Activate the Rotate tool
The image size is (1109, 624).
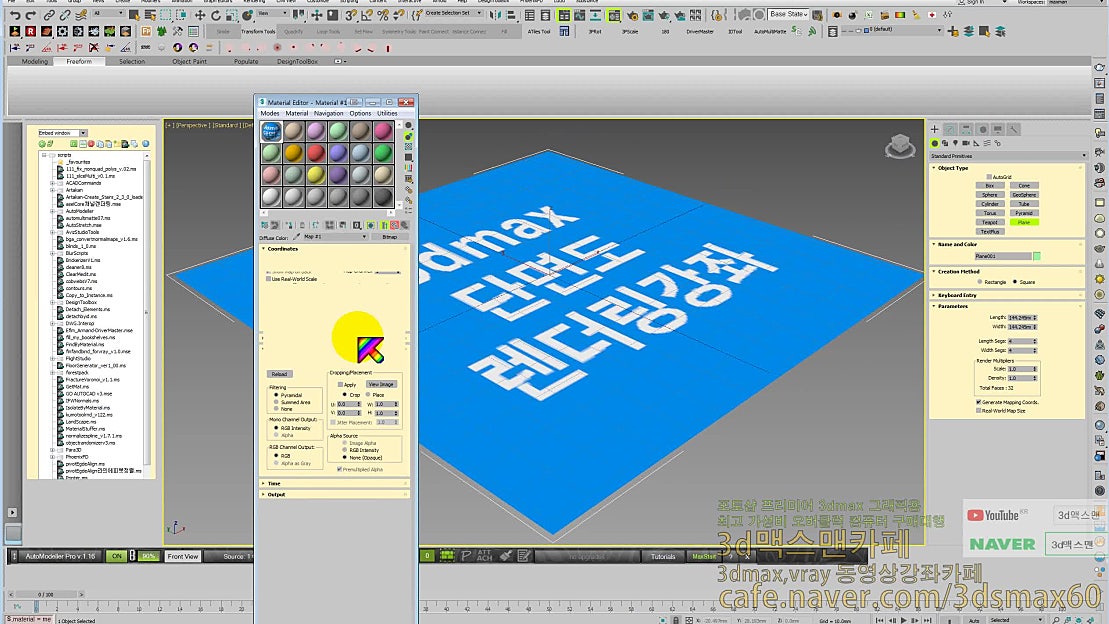point(216,16)
